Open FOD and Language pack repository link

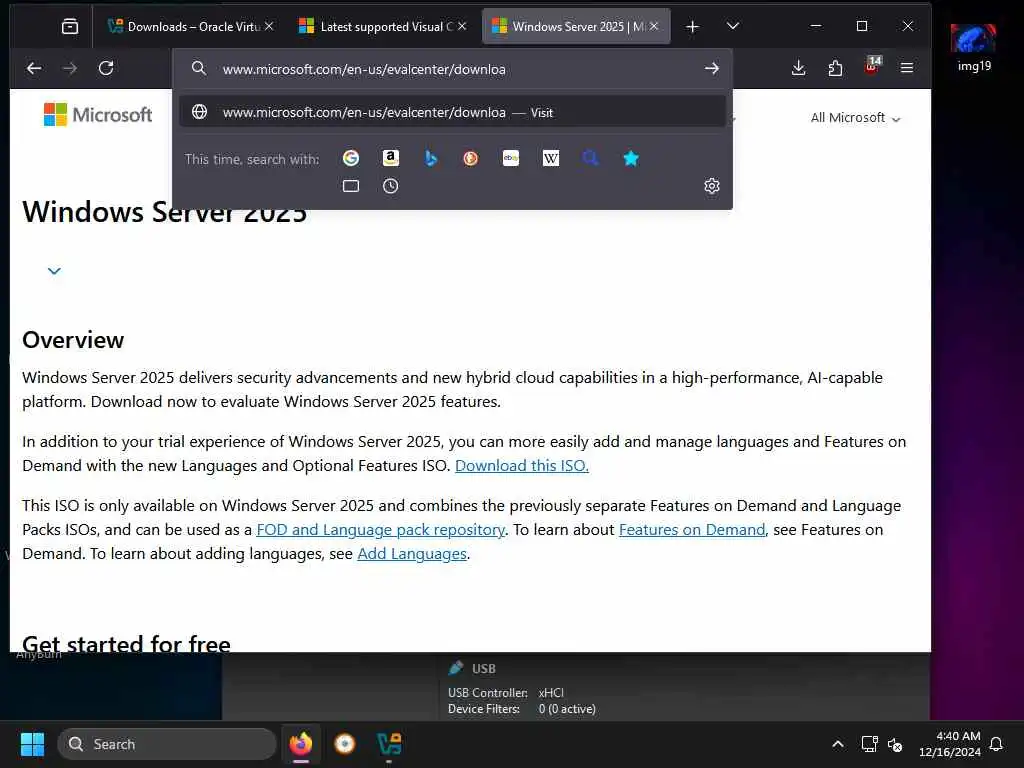[381, 530]
